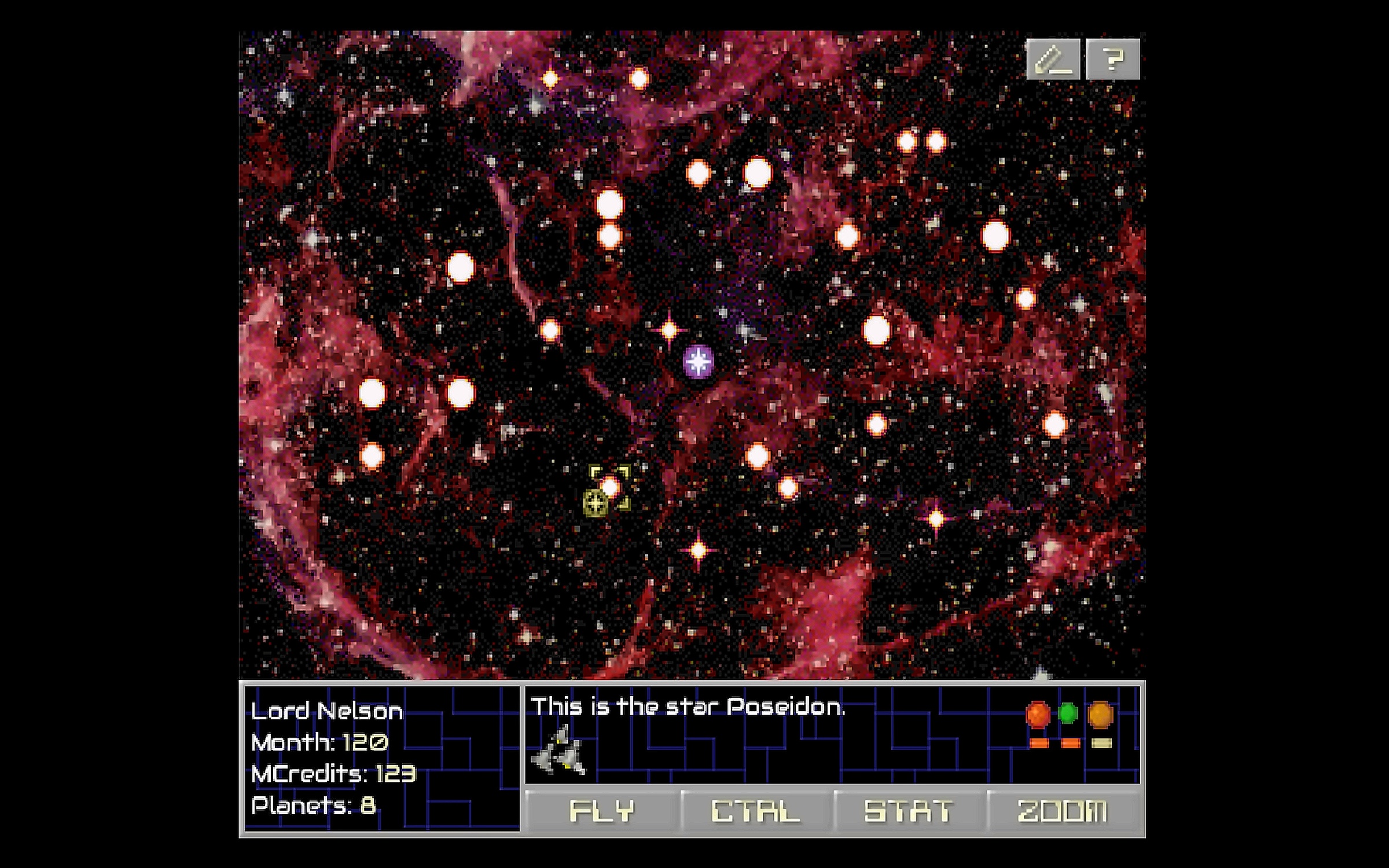Screen dimensions: 1389x868
Task: Open the ZOOM view
Action: pyautogui.click(x=1063, y=811)
